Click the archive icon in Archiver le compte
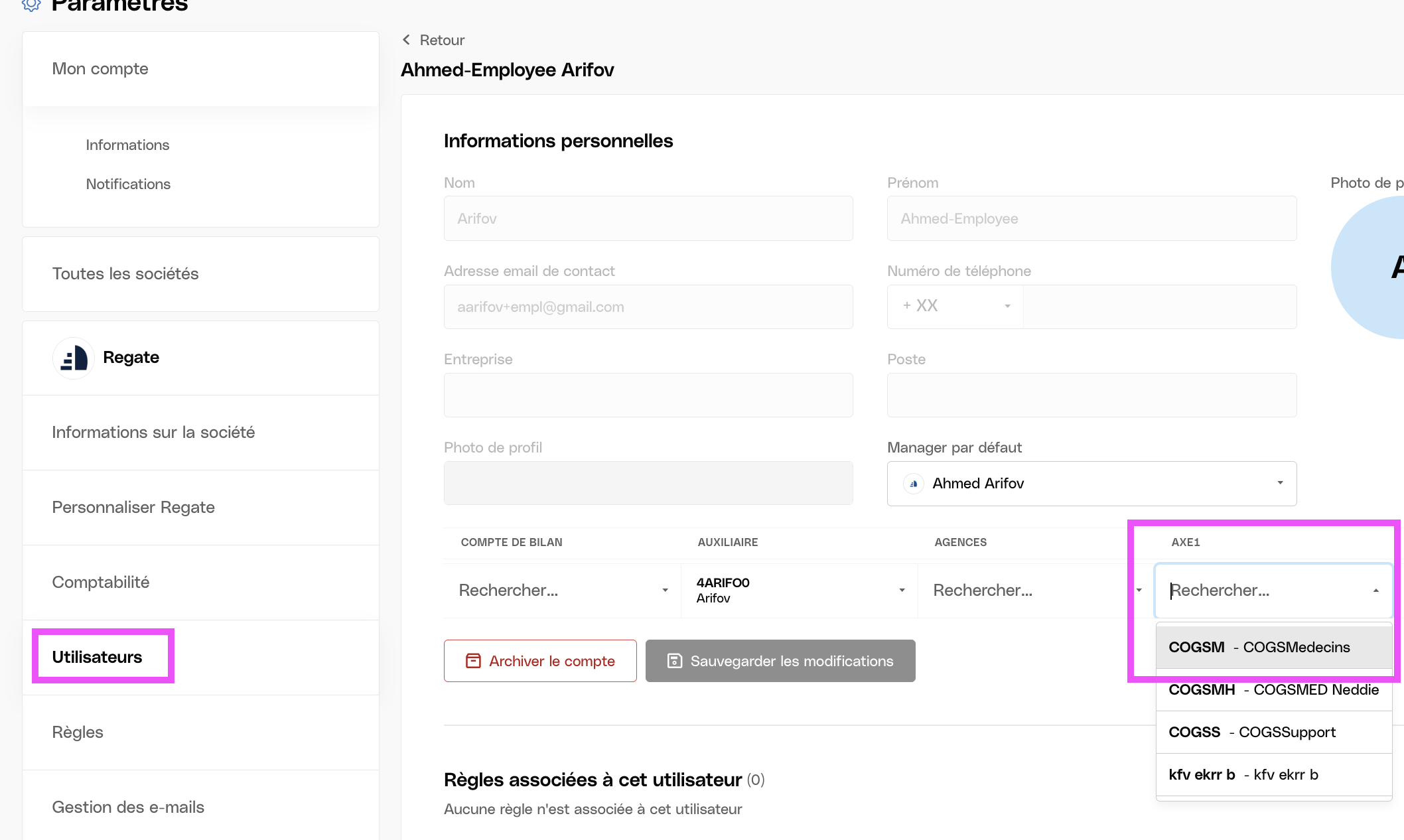Screen dimensions: 1404x840 tap(473, 661)
